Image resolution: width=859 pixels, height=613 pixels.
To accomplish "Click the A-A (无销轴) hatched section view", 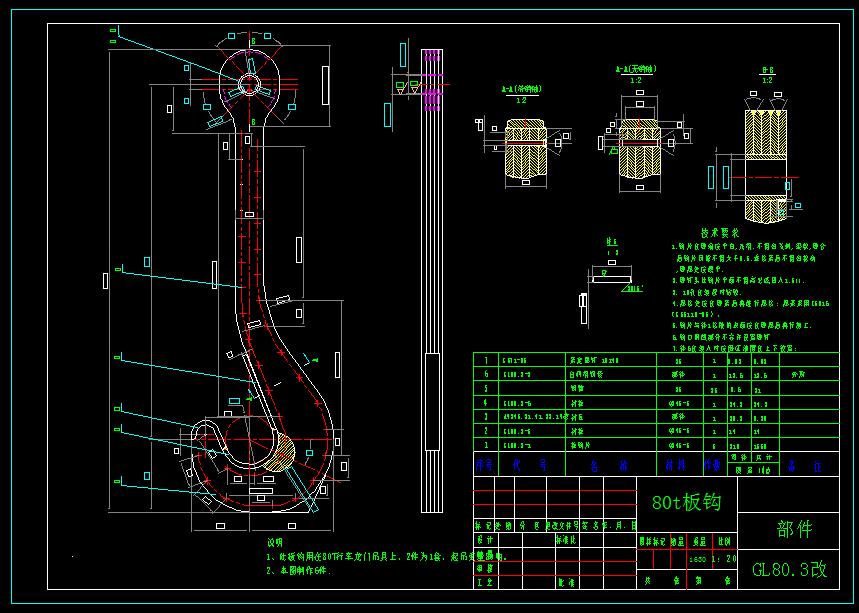I will 639,148.
